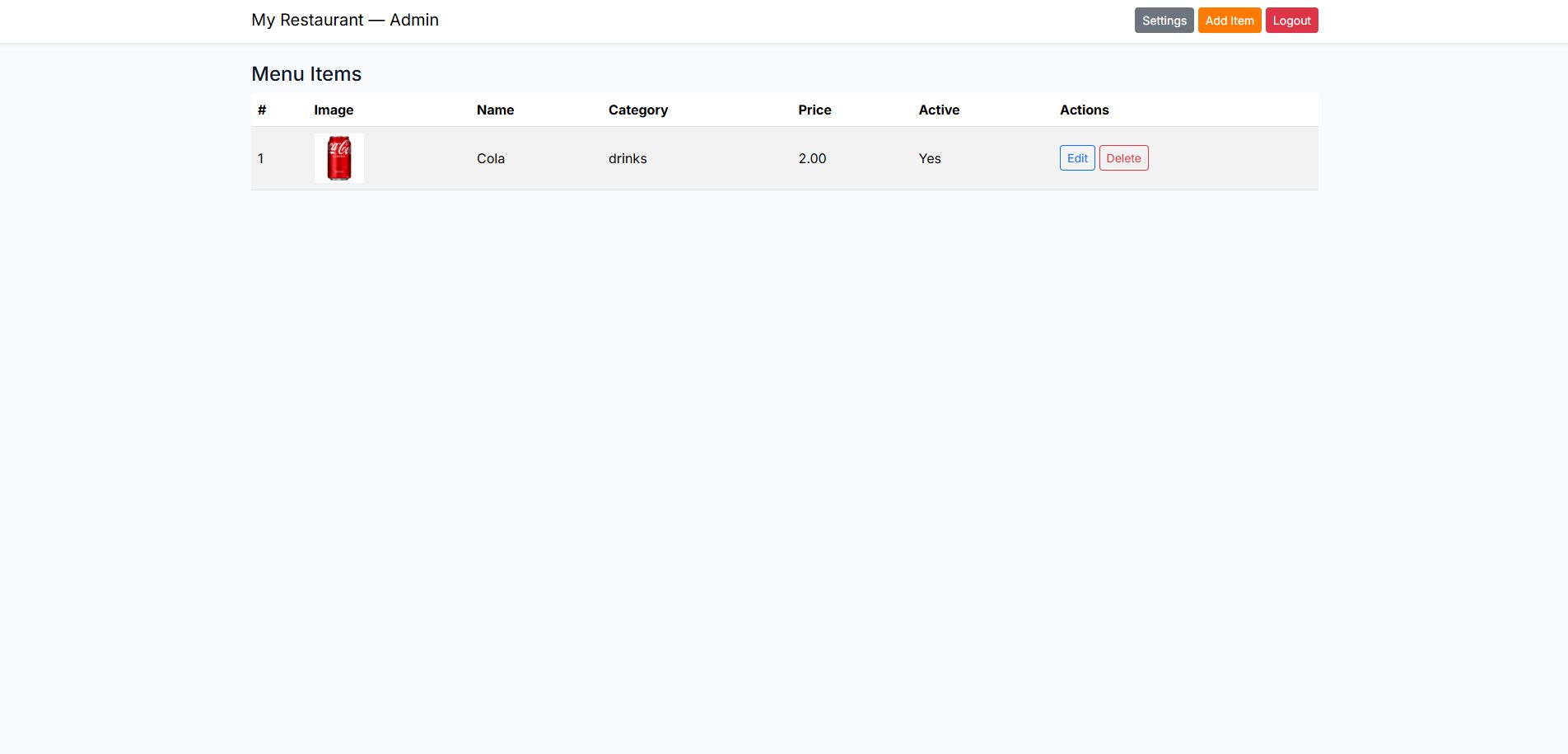Image resolution: width=1568 pixels, height=754 pixels.
Task: Delete the Cola menu item
Action: pyautogui.click(x=1123, y=158)
